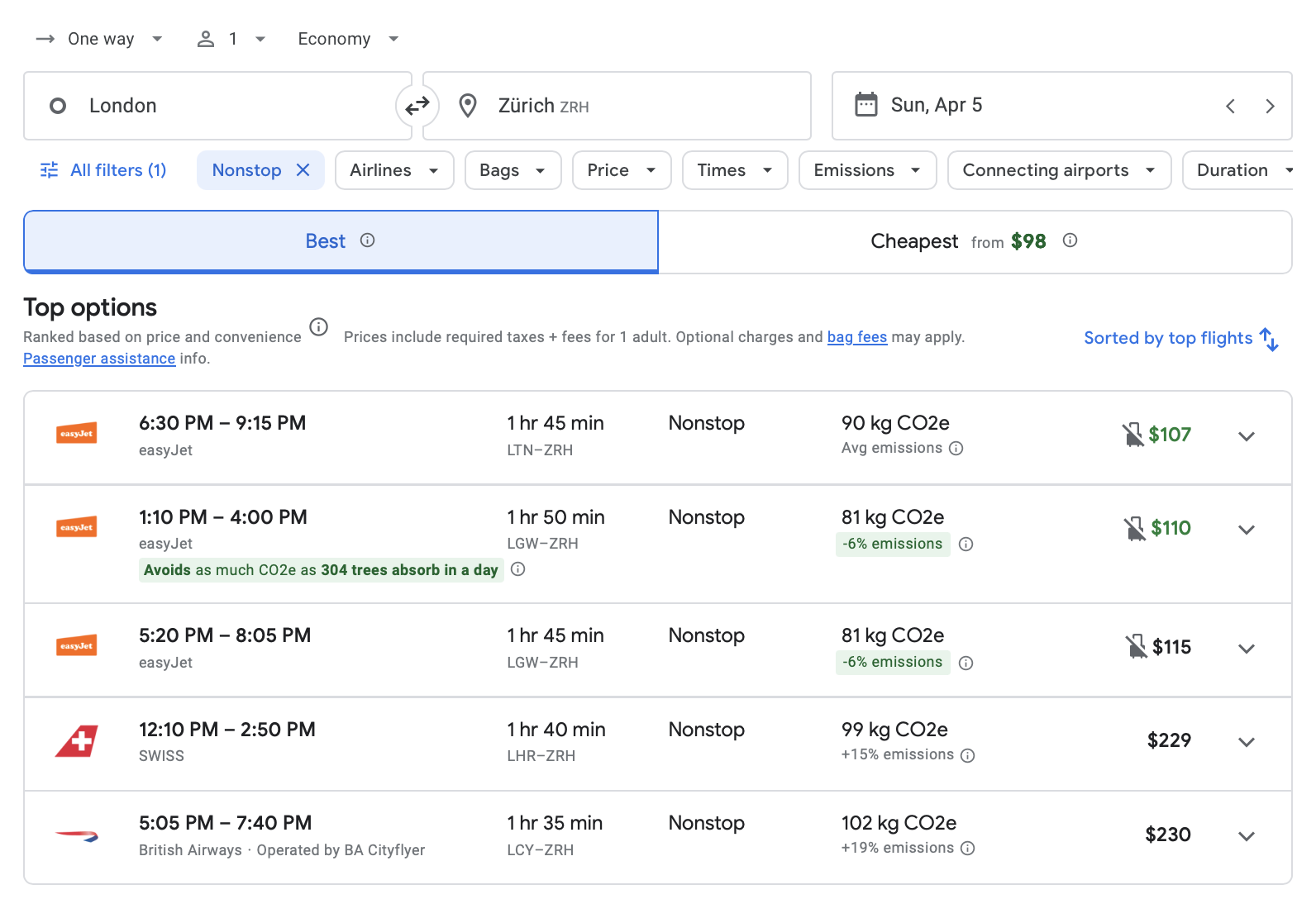1316x899 pixels.
Task: Open All filters panel
Action: (x=103, y=170)
